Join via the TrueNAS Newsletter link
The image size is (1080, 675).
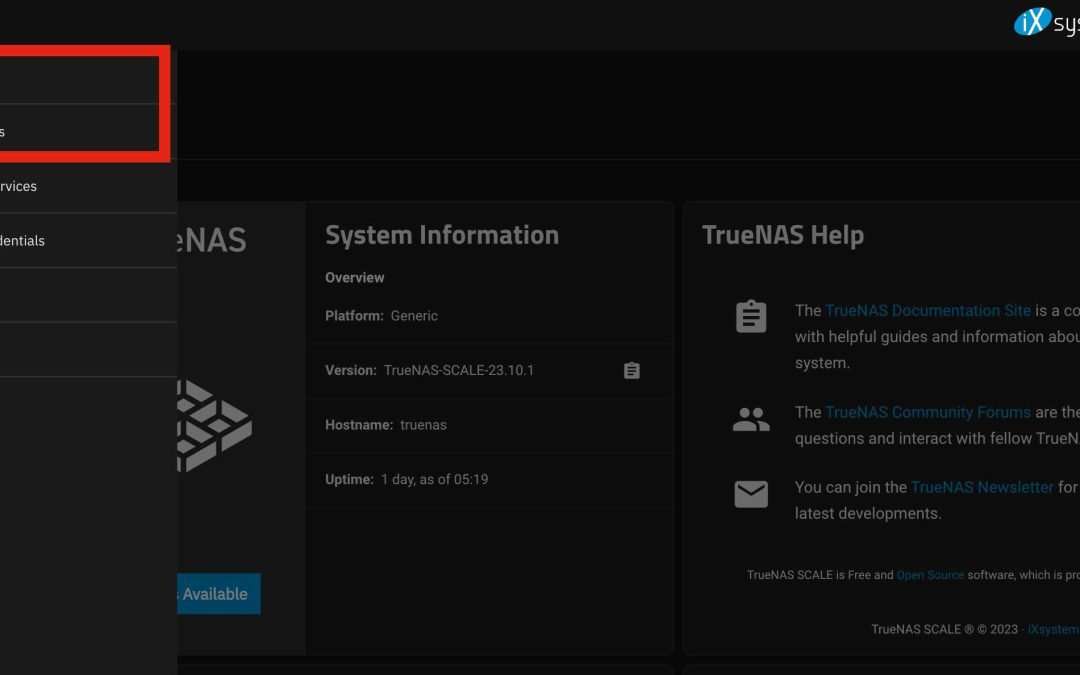981,487
